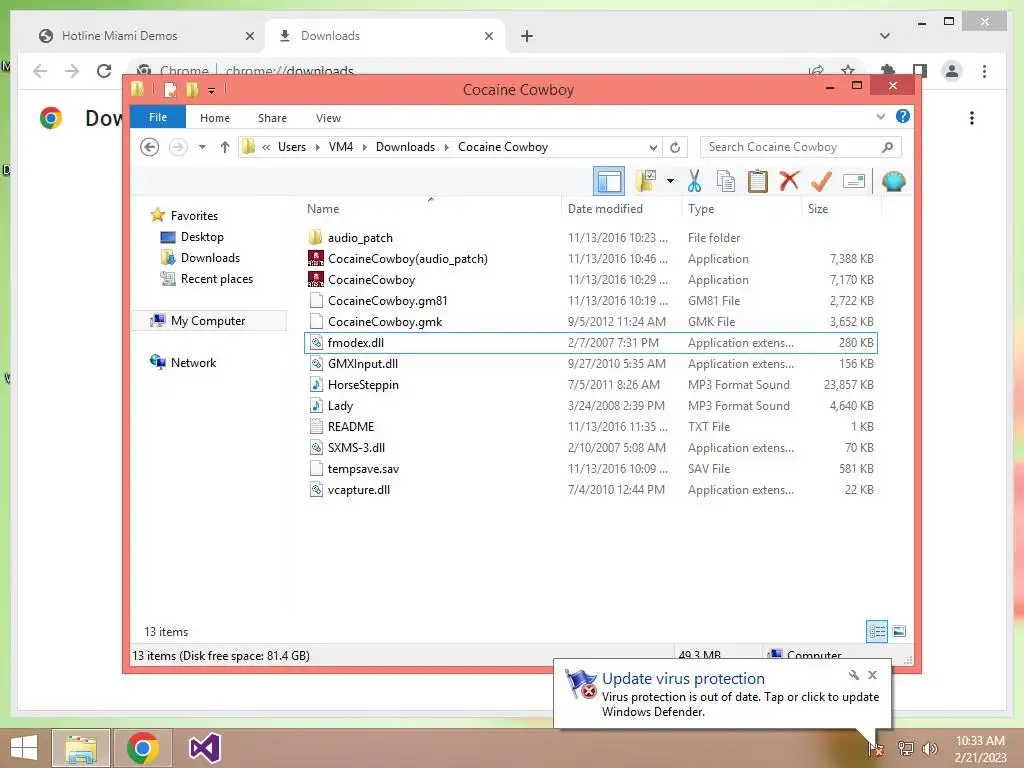
Task: Open the View ribbon tab
Action: 328,118
